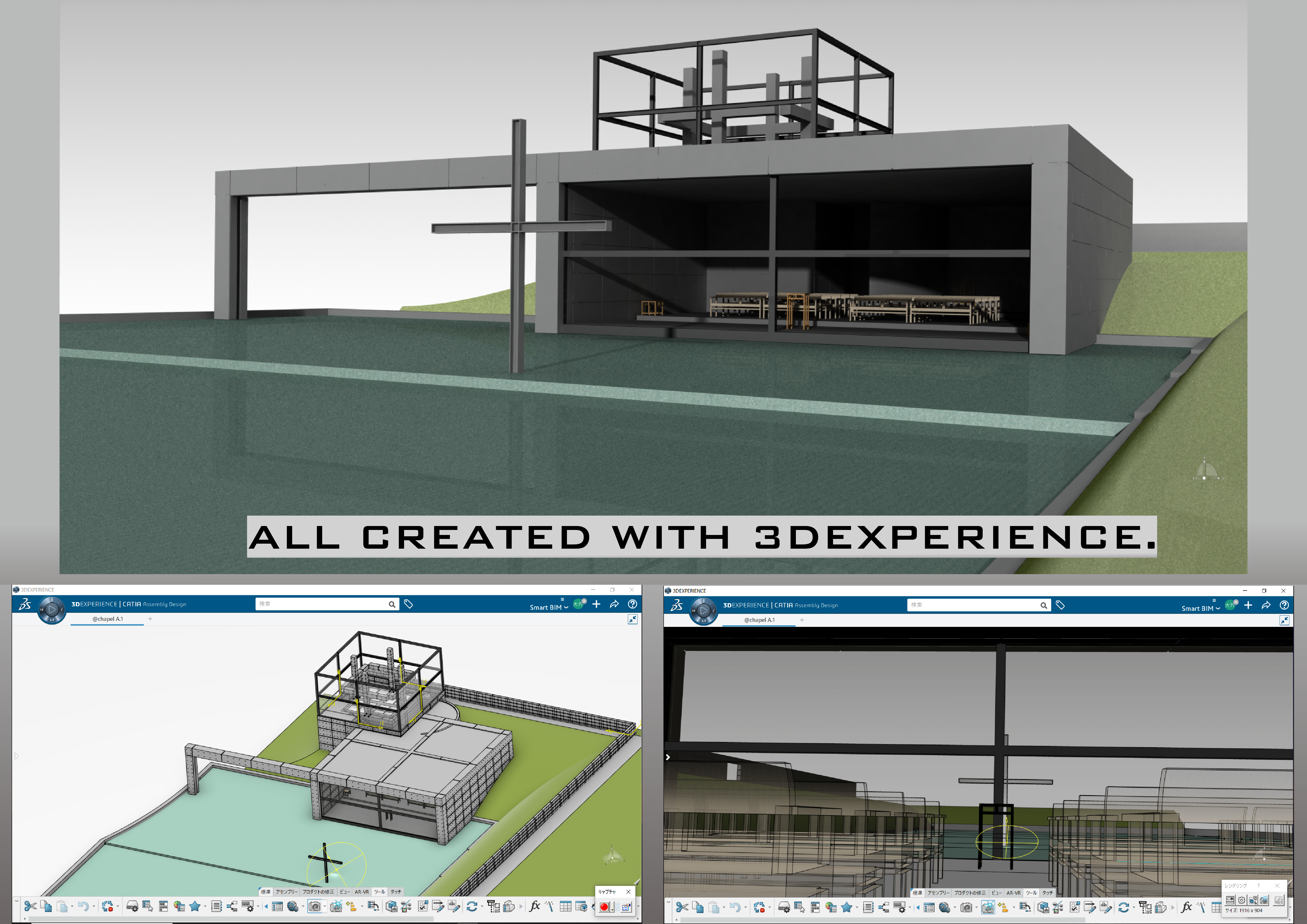Expand the side panel arrow in right window

[x=668, y=757]
